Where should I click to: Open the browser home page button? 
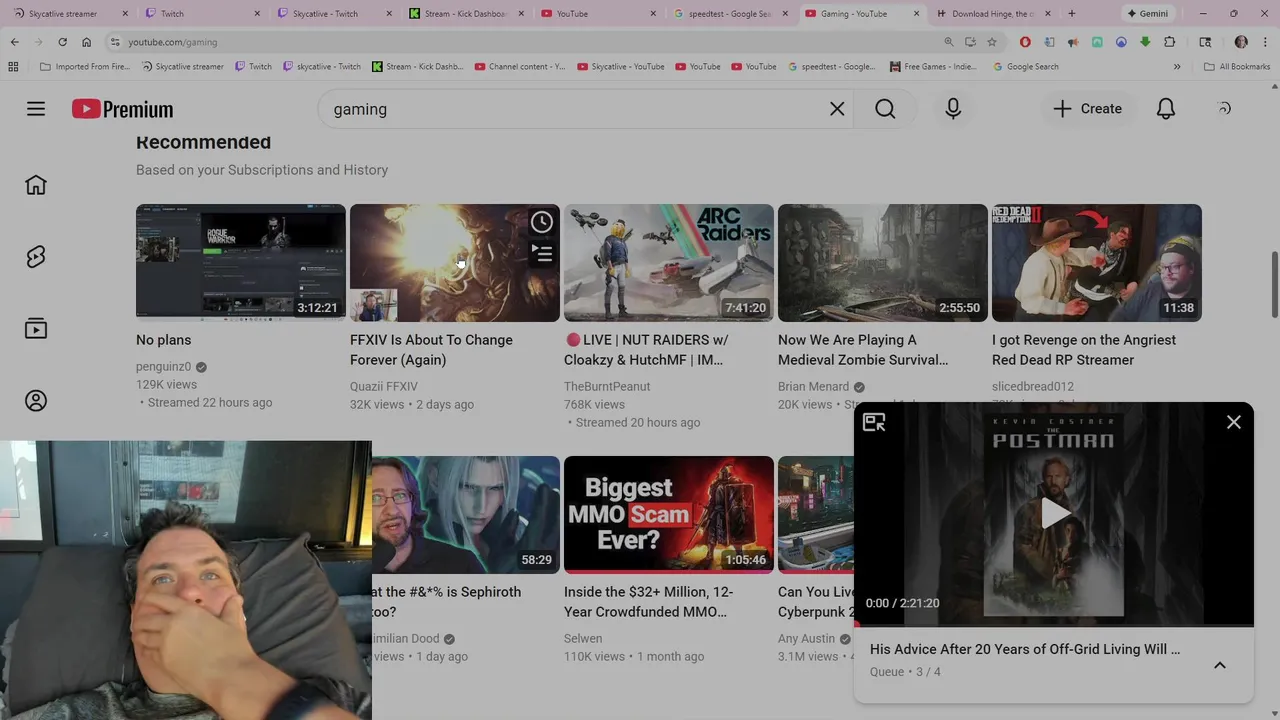click(x=86, y=42)
